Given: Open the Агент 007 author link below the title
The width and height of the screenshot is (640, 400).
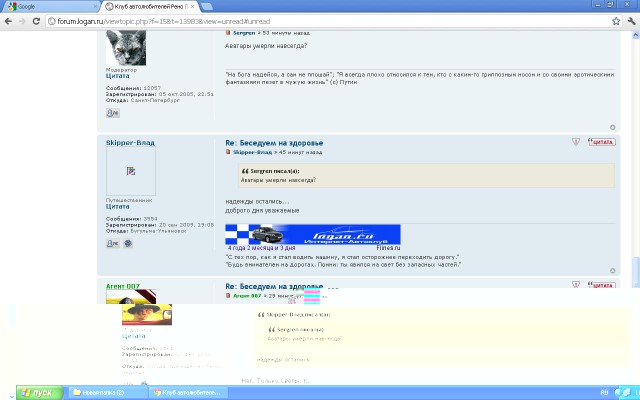Looking at the screenshot, I should pos(247,296).
